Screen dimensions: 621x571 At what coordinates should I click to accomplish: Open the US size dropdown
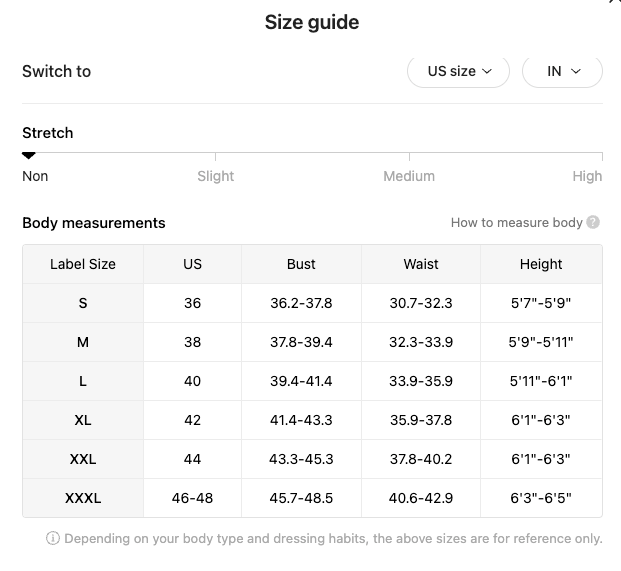pos(458,71)
